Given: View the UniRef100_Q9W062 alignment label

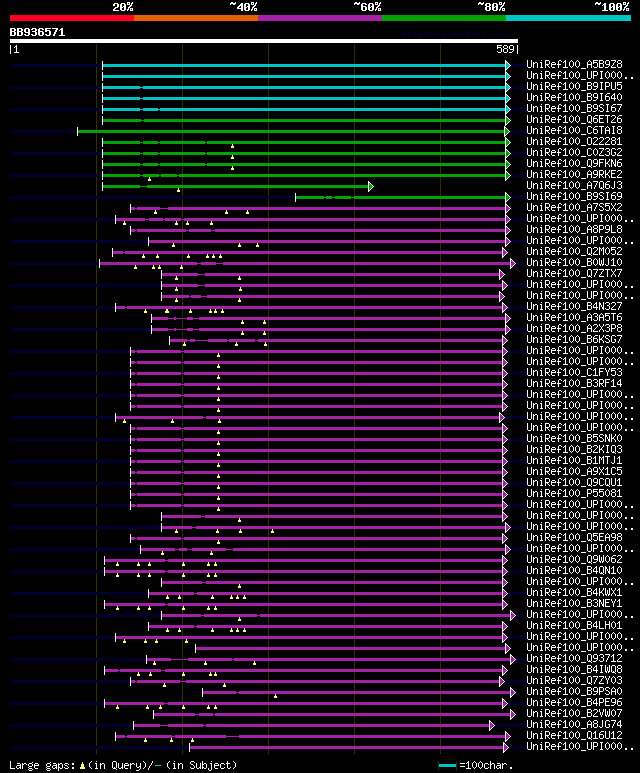Looking at the screenshot, I should [574, 560].
